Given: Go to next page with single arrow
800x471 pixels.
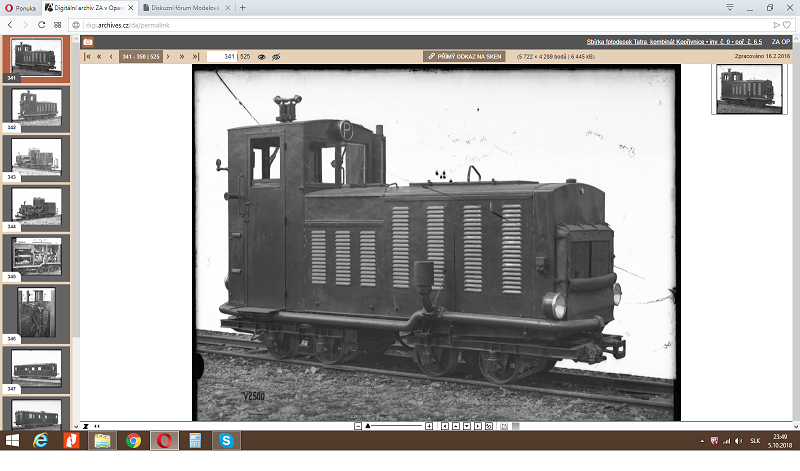Looking at the screenshot, I should 168,57.
